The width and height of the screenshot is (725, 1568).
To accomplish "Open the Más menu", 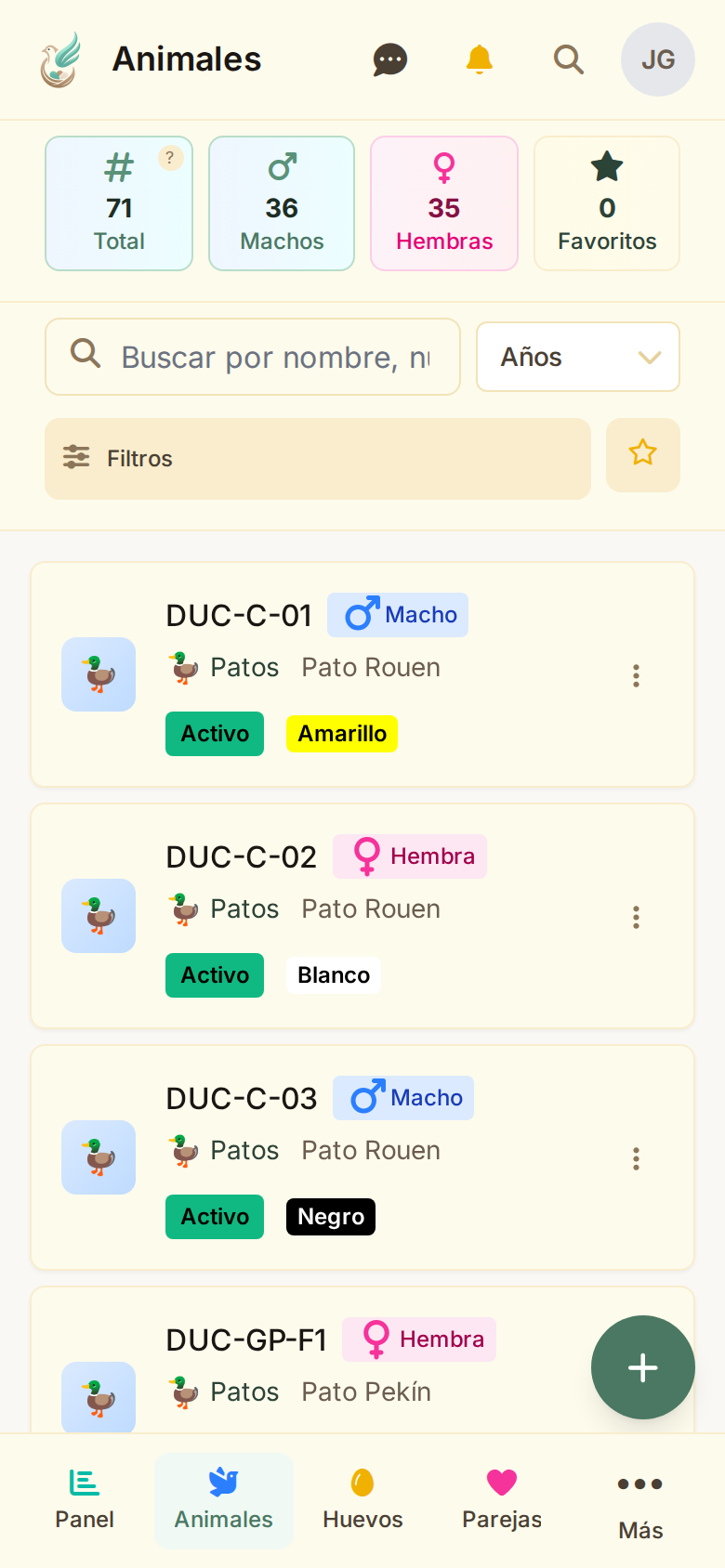I will tap(640, 1500).
